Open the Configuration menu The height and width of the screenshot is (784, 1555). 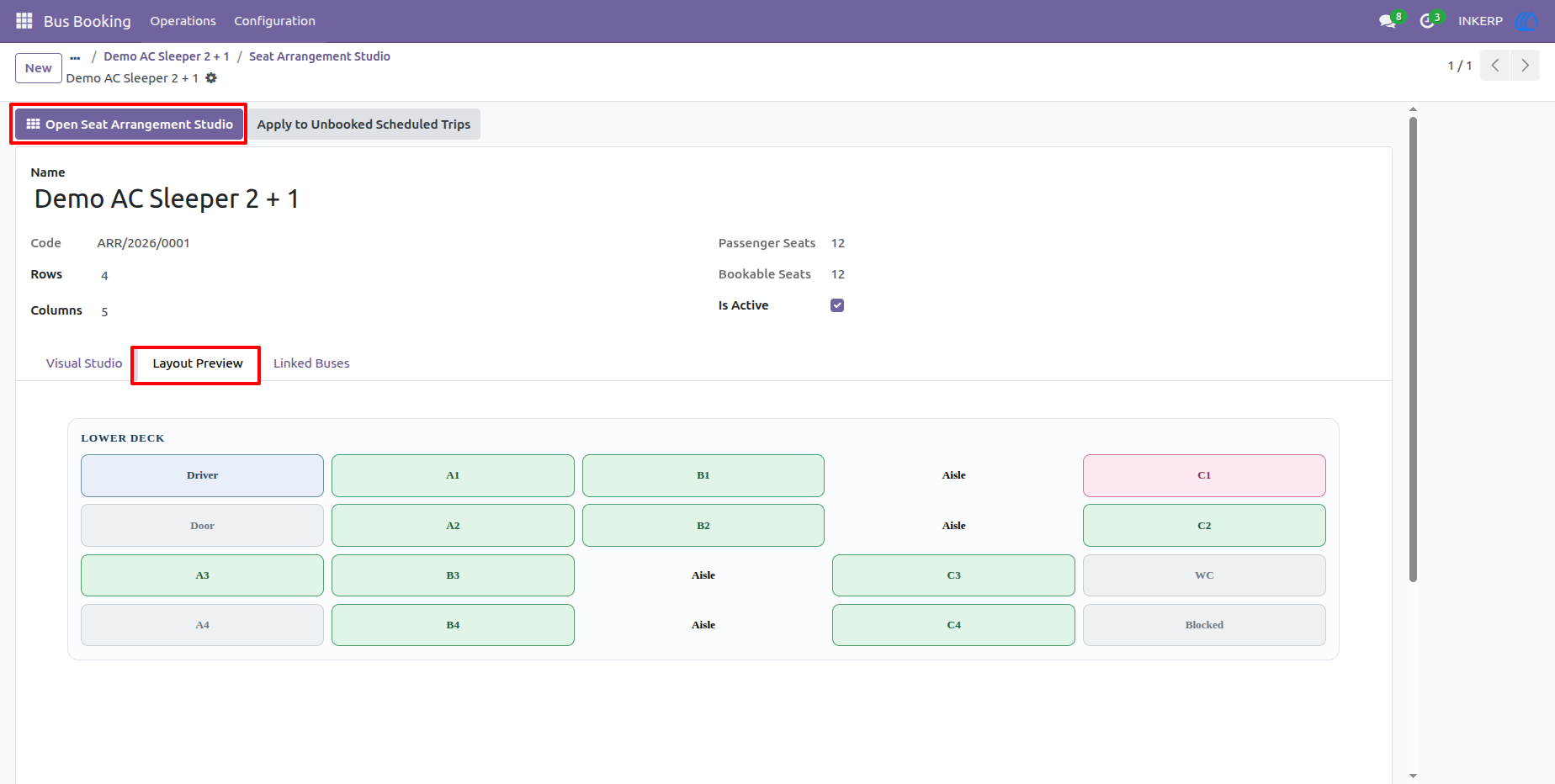tap(274, 21)
